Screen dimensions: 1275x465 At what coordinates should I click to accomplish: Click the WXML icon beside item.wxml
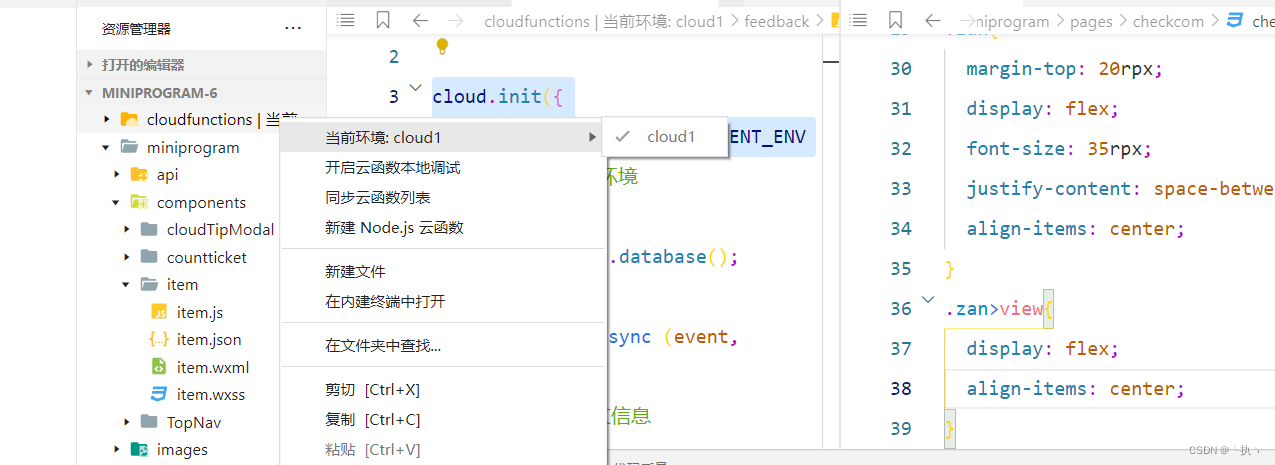point(159,367)
